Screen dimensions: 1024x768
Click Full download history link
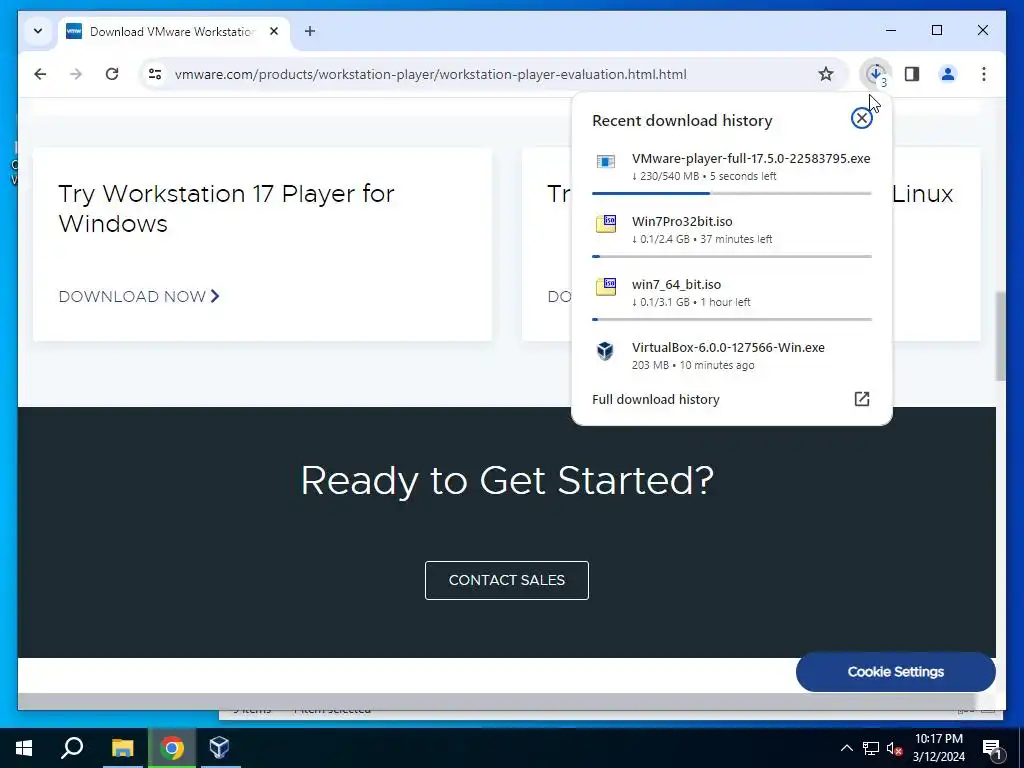(656, 399)
